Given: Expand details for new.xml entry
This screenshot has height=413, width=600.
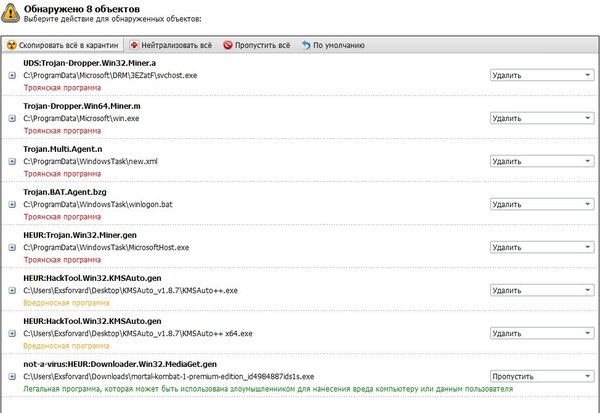Looking at the screenshot, I should pyautogui.click(x=12, y=162).
